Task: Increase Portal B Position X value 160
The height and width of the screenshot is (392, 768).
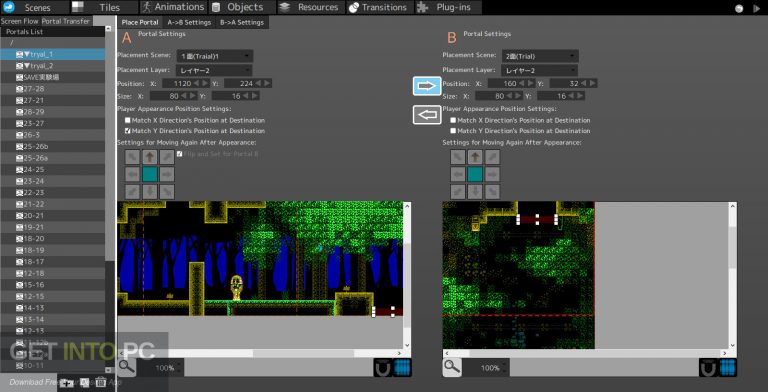Action: pyautogui.click(x=530, y=83)
